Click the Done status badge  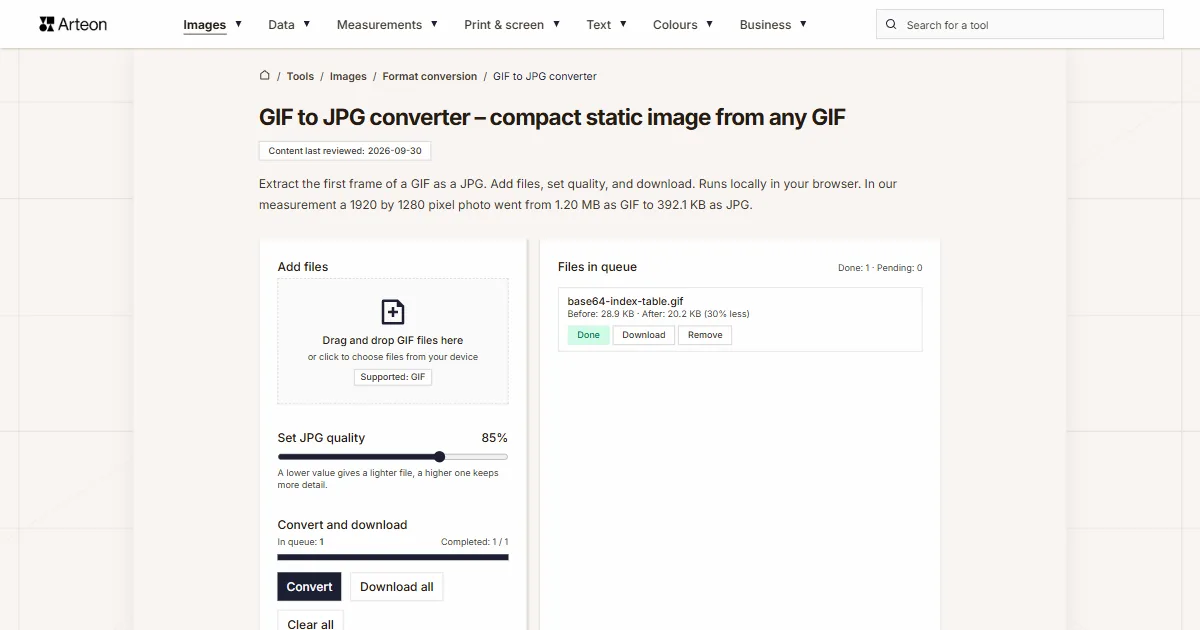pyautogui.click(x=589, y=335)
